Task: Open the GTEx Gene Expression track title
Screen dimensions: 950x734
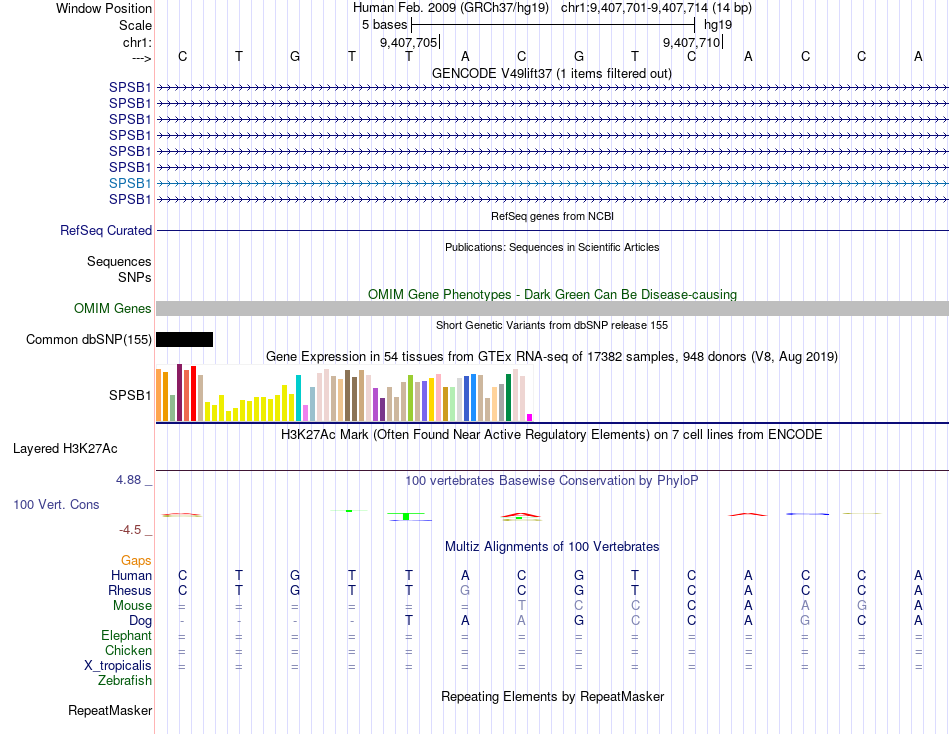Action: [x=552, y=356]
